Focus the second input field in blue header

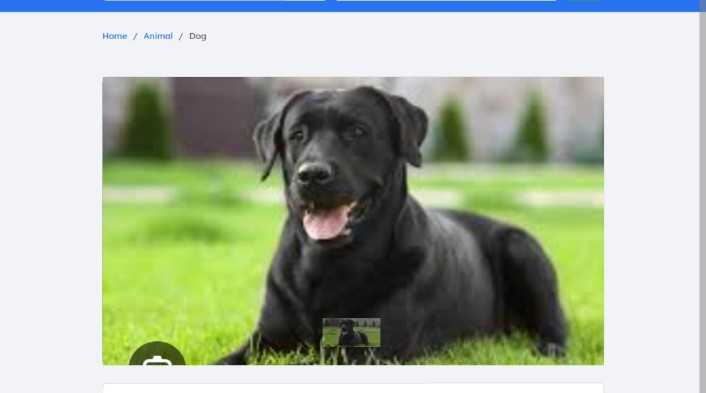(x=446, y=0)
